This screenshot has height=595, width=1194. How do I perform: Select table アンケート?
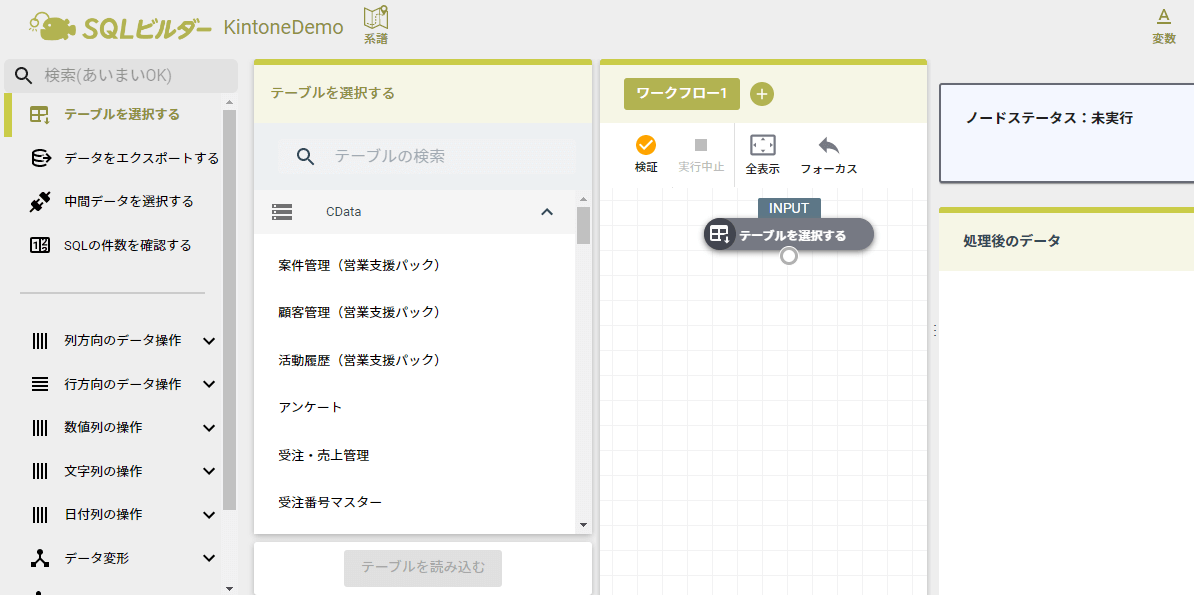(x=415, y=408)
